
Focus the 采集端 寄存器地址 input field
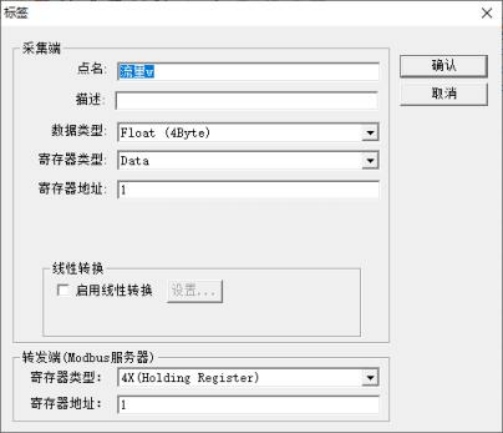click(248, 190)
